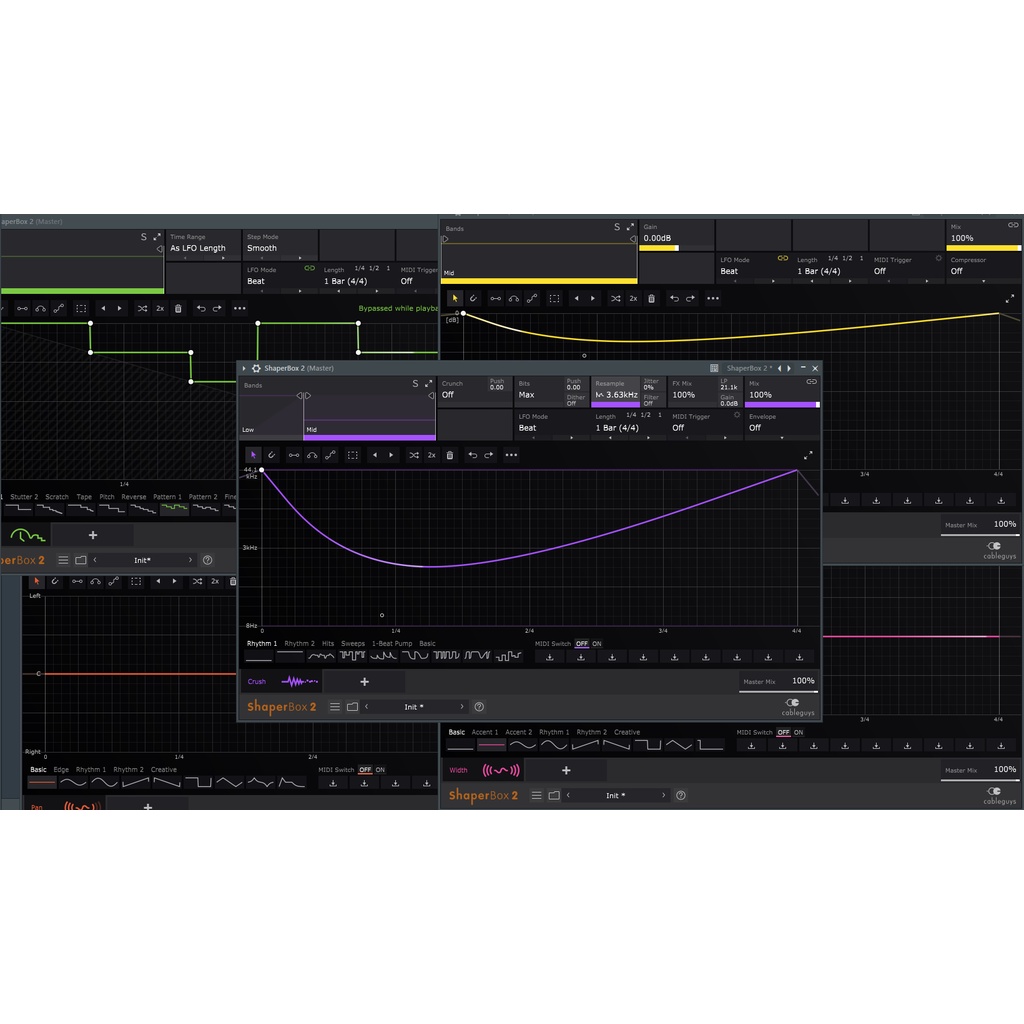1024x1024 pixels.
Task: Open the help question mark in the Crush window
Action: (479, 707)
